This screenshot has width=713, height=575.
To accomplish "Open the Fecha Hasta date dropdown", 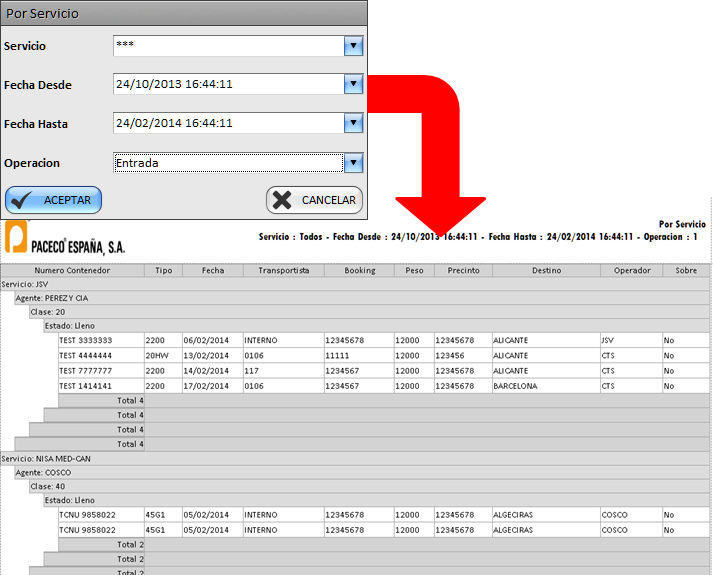I will click(x=352, y=123).
